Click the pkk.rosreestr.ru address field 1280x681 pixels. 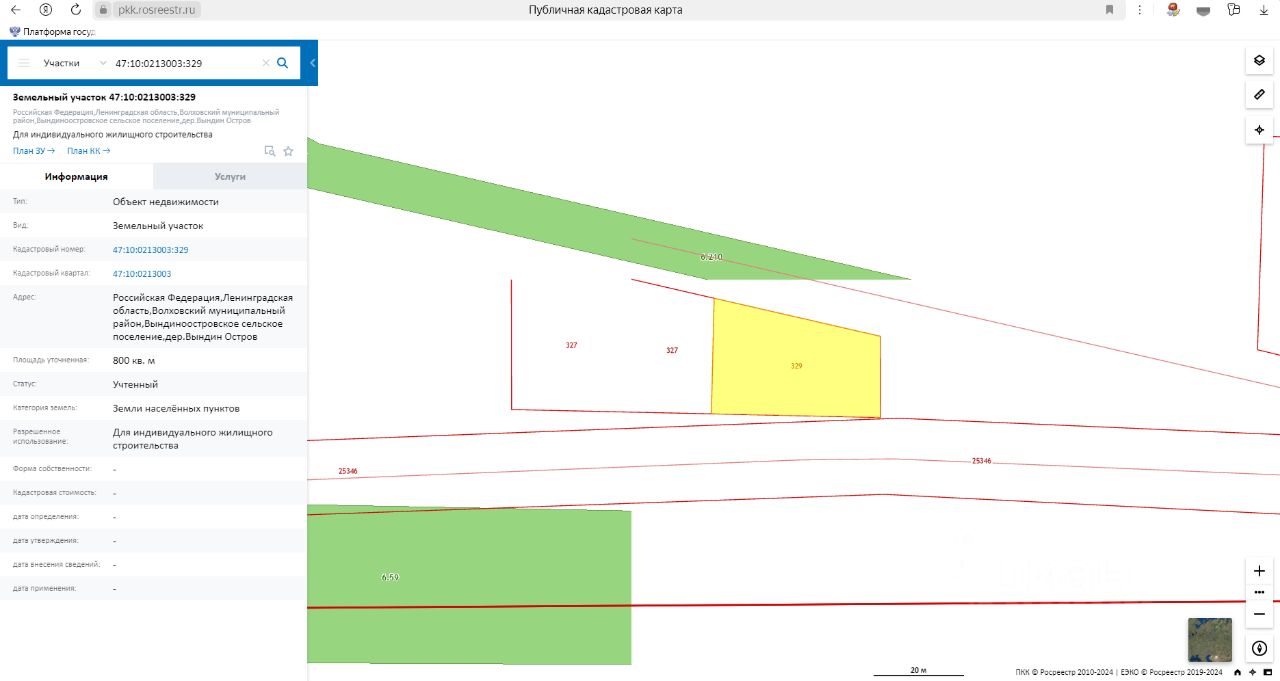157,9
